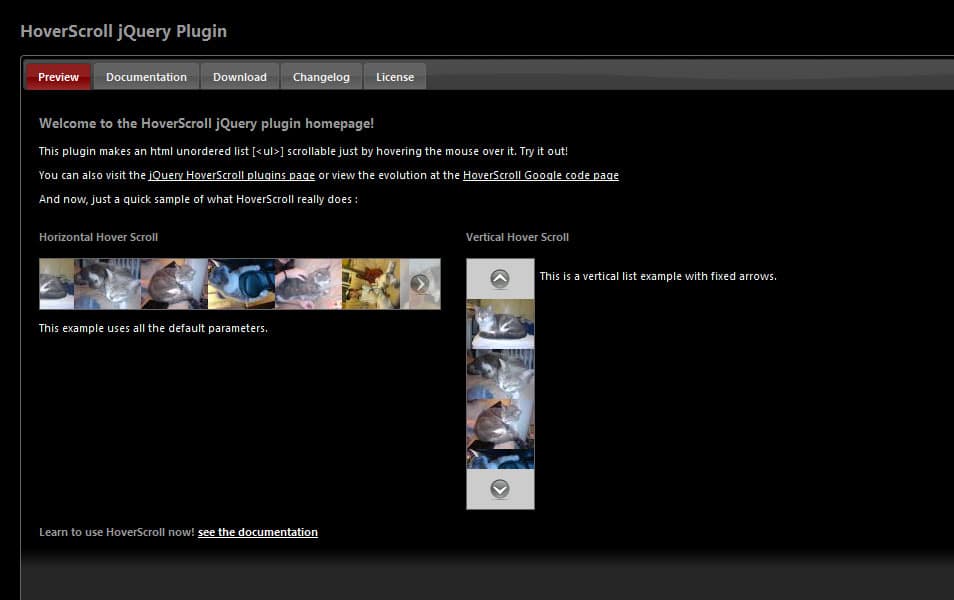Click the see the documentation link
This screenshot has width=954, height=600.
click(x=257, y=531)
